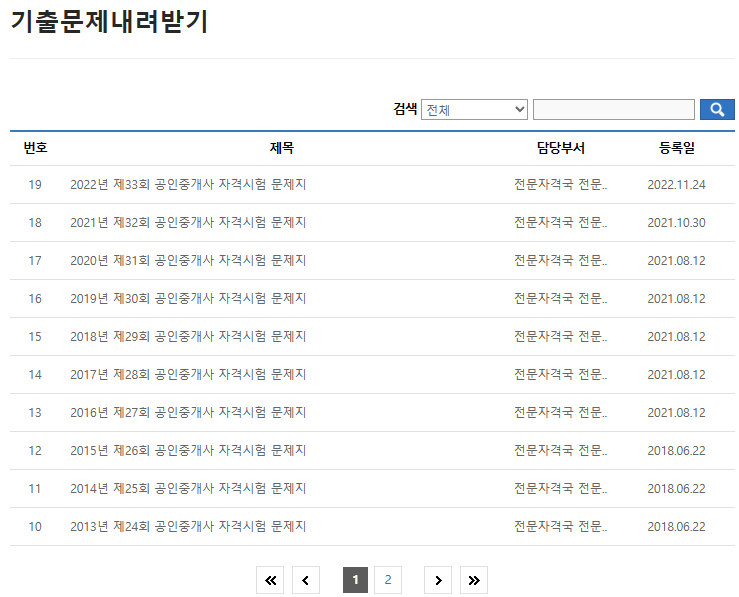Viewport: 739px width, 597px height.
Task: Open 2018년 제29회 공인중개사 자격시험 문제지
Action: click(x=188, y=336)
